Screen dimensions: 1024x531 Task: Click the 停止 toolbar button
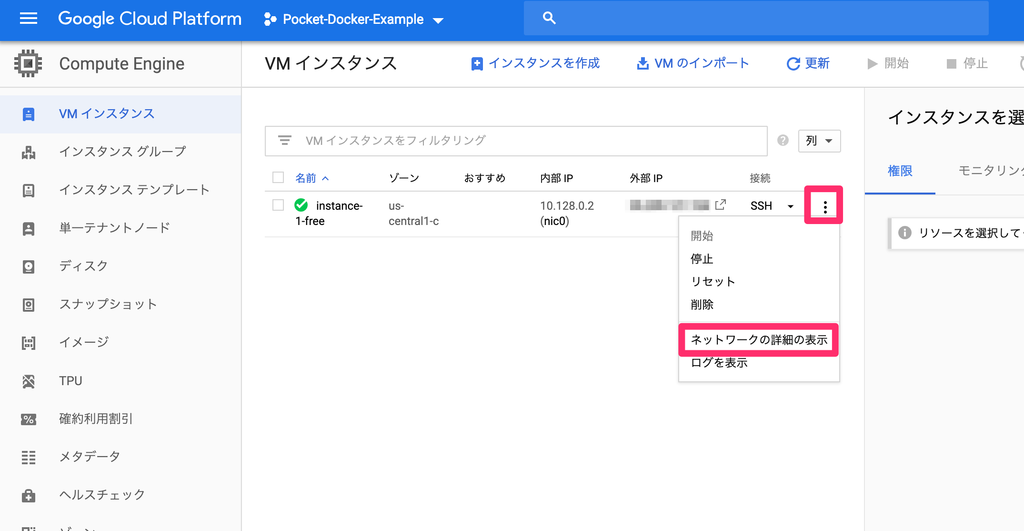coord(967,63)
